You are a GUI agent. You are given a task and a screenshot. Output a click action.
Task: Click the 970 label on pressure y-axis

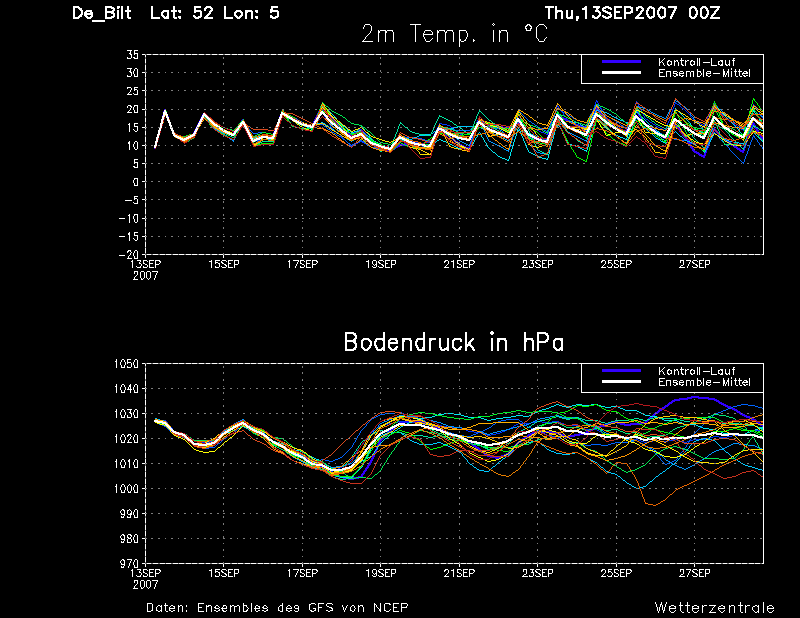(128, 563)
